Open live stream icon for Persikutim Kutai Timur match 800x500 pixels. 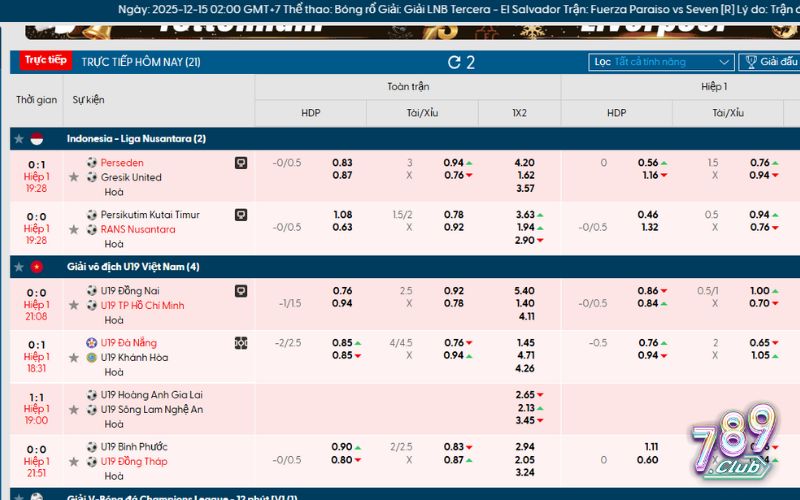pyautogui.click(x=241, y=215)
